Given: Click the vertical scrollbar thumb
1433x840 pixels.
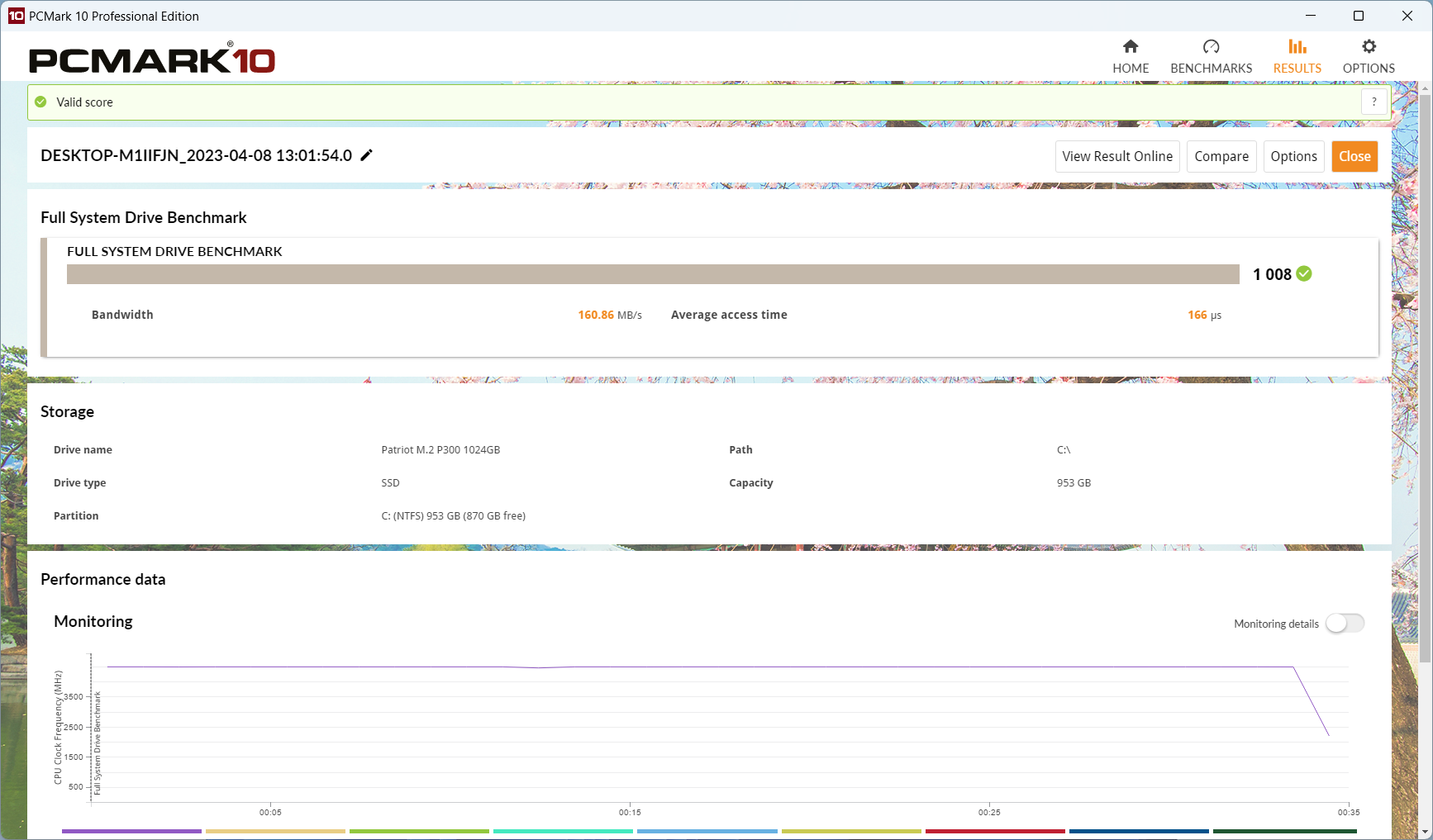Looking at the screenshot, I should point(1425,377).
